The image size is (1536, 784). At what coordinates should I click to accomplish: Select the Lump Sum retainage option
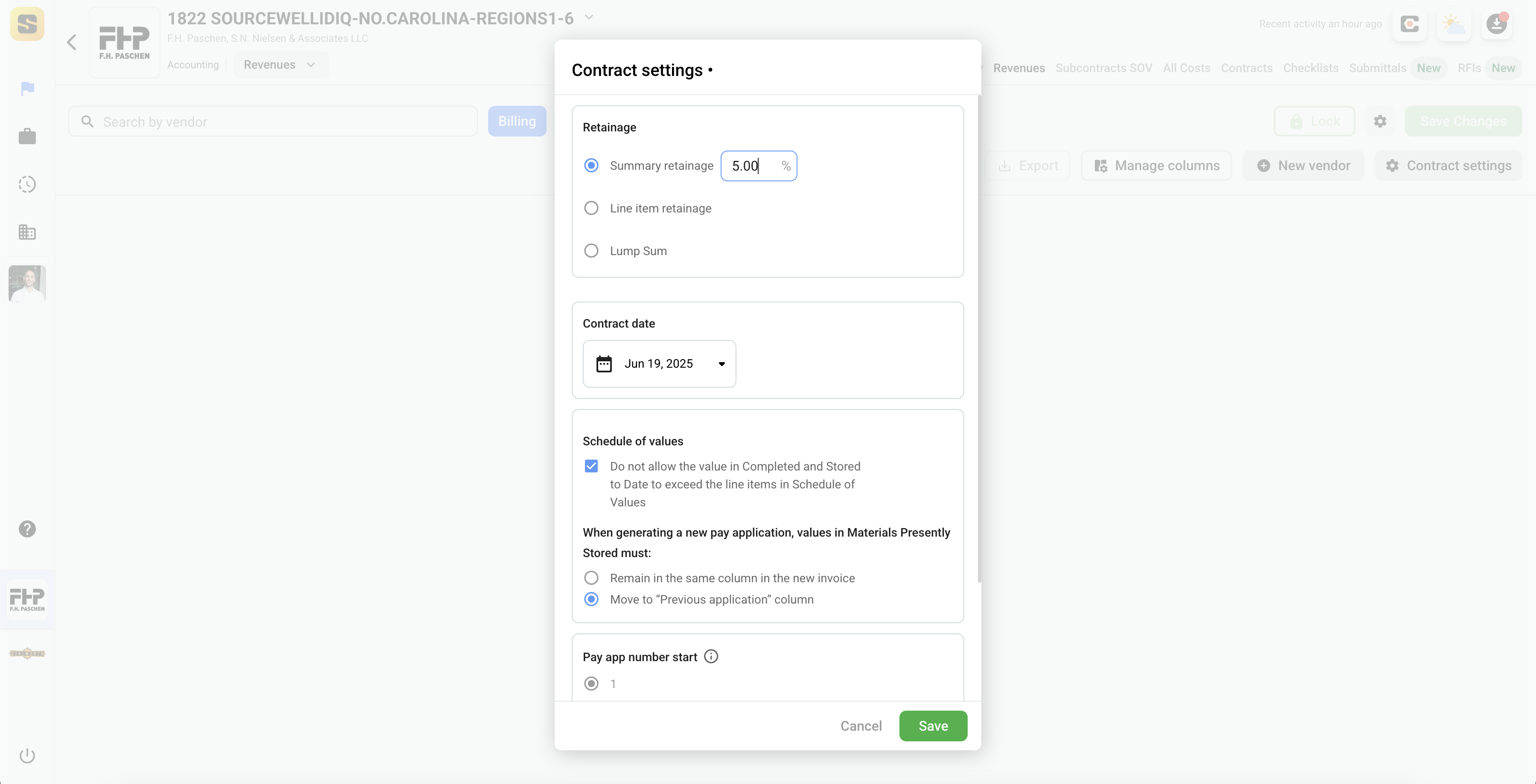[591, 250]
